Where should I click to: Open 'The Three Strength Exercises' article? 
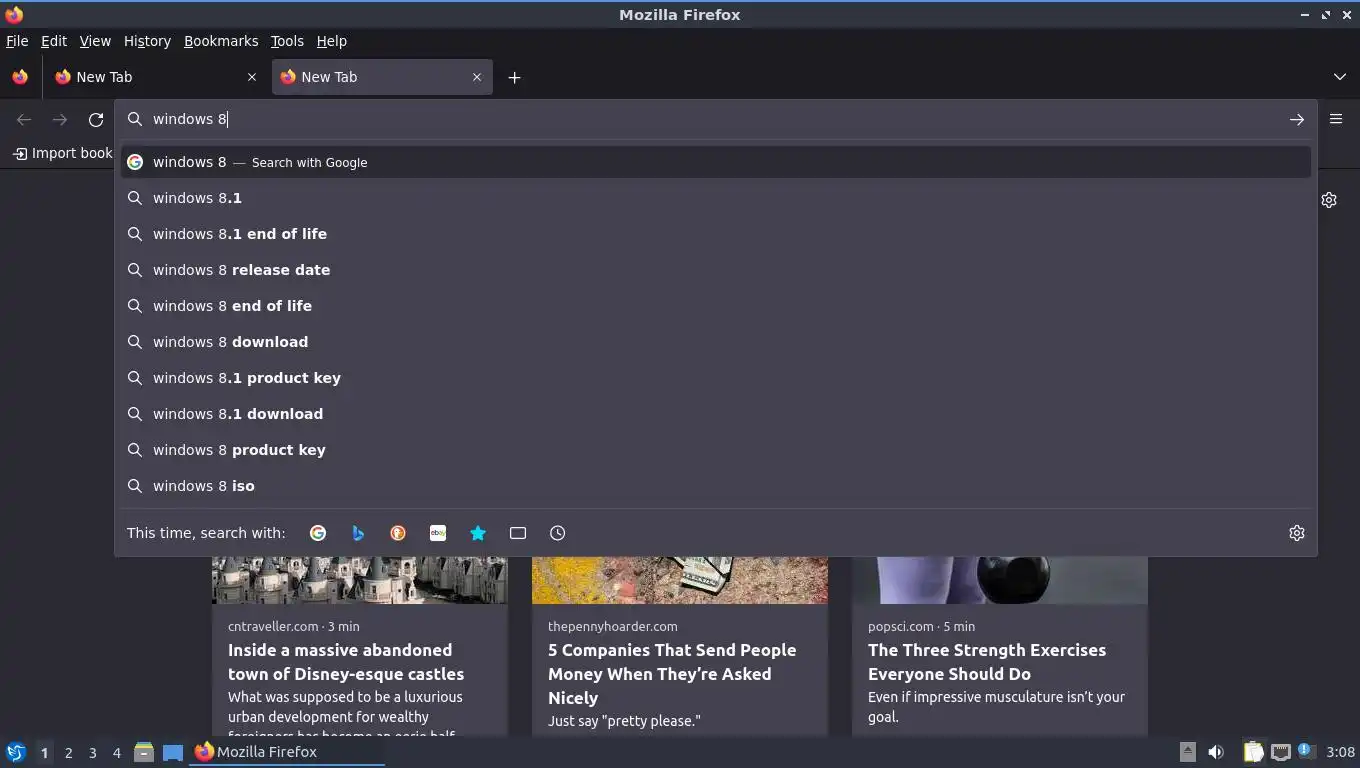click(987, 662)
